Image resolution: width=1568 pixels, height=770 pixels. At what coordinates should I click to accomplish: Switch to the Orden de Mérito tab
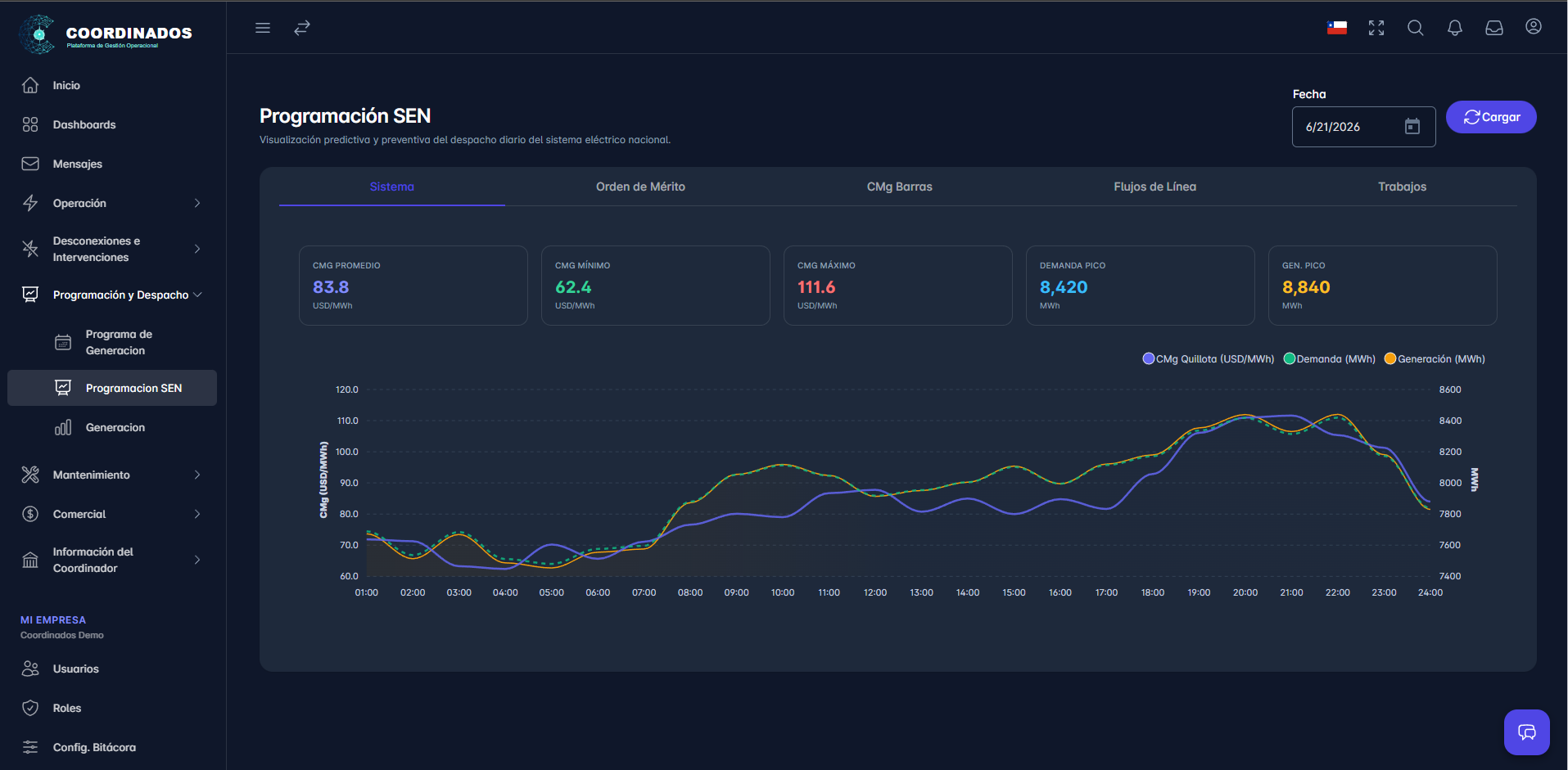click(640, 187)
